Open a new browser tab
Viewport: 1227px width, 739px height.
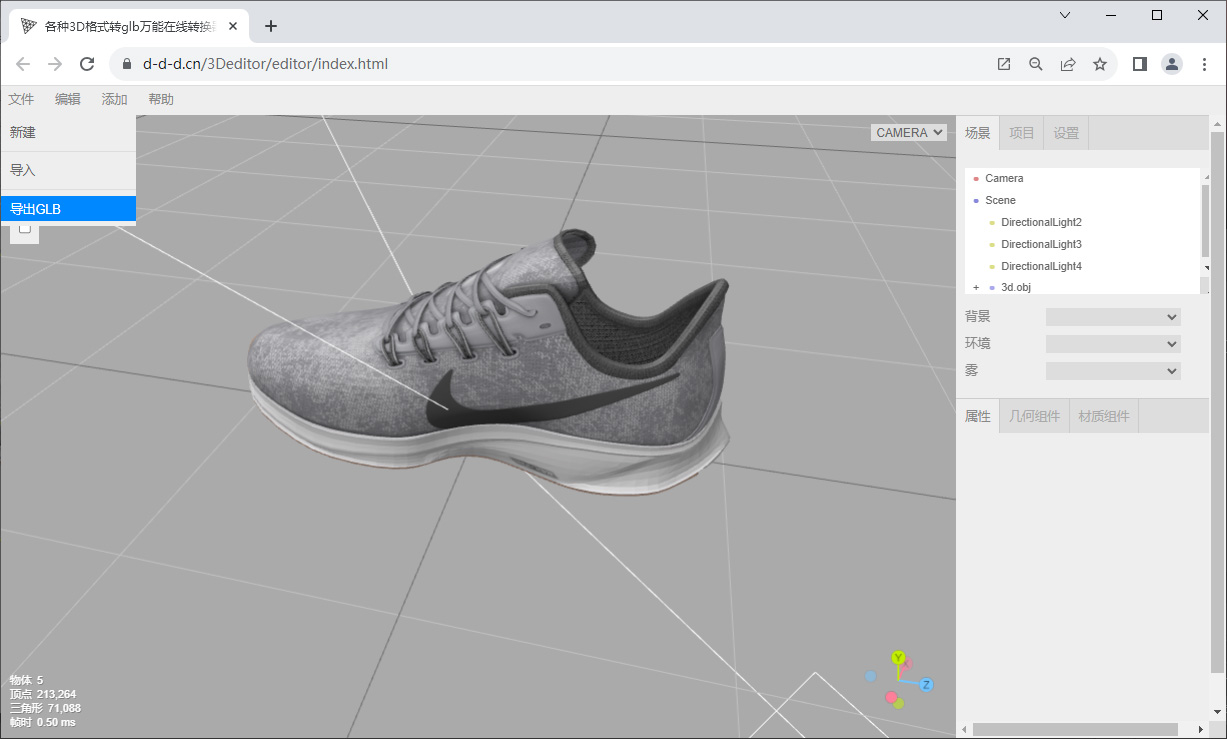271,26
